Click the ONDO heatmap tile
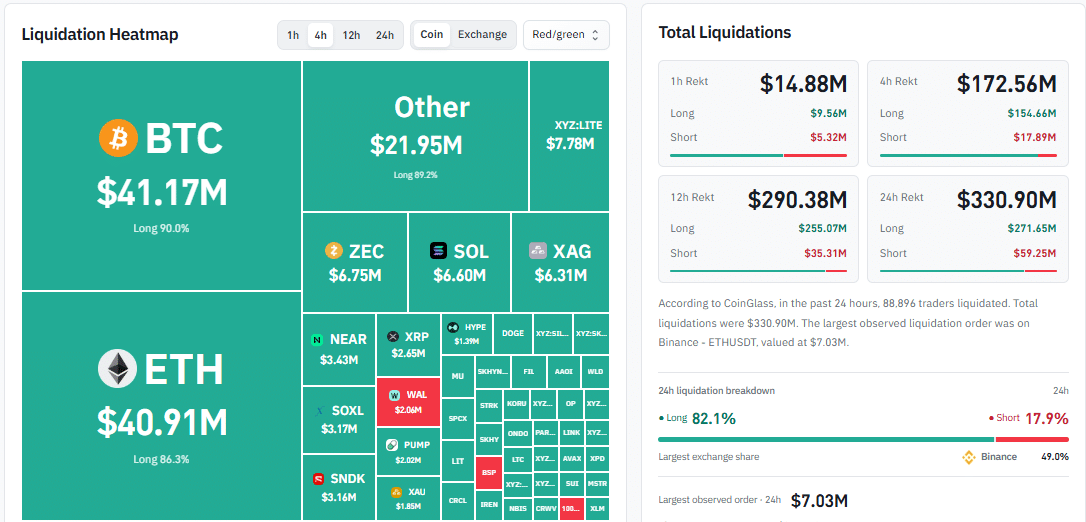Viewport: 1086px width, 522px height. coord(518,433)
